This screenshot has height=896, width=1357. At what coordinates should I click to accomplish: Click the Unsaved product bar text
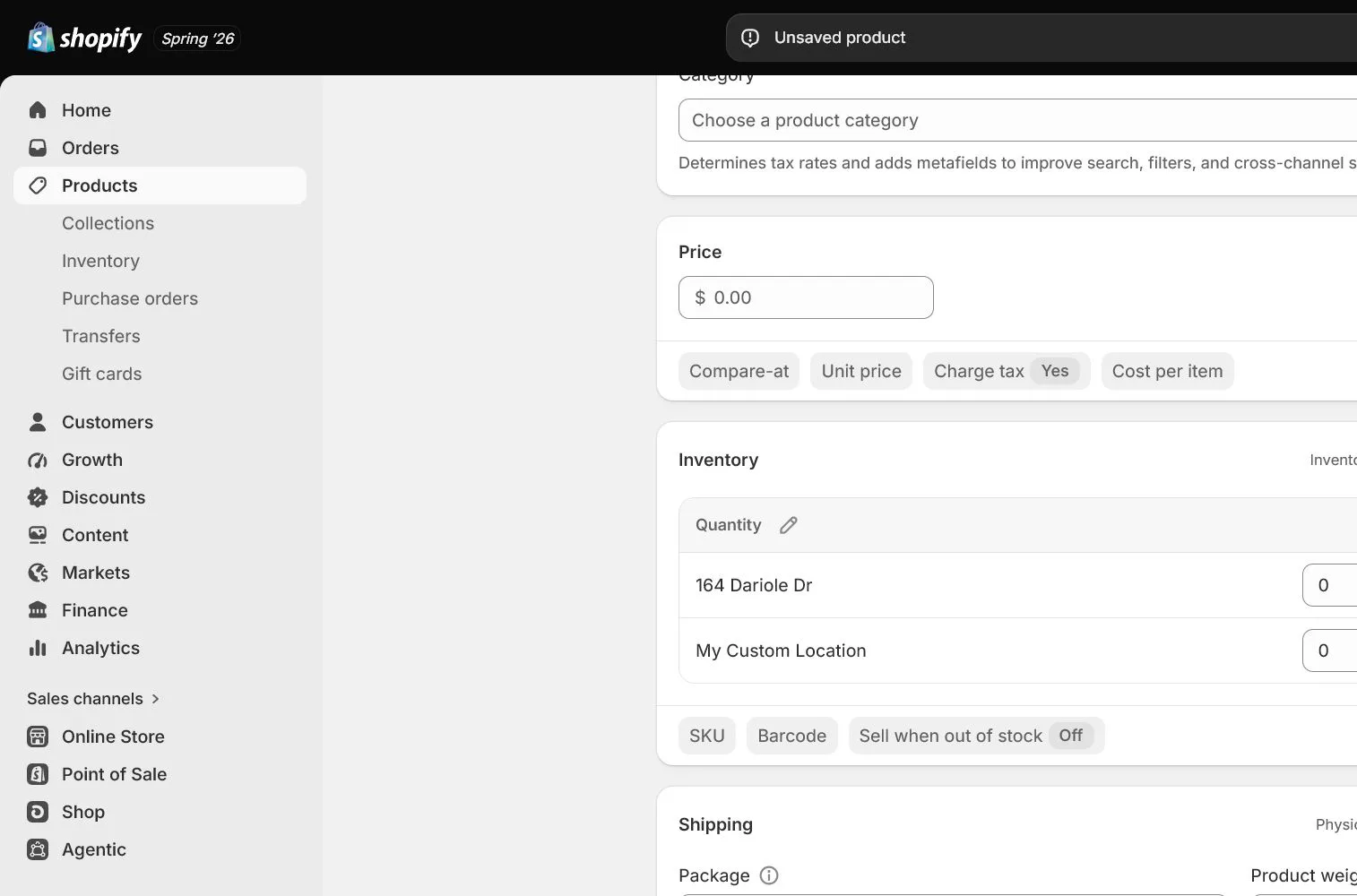(x=840, y=38)
